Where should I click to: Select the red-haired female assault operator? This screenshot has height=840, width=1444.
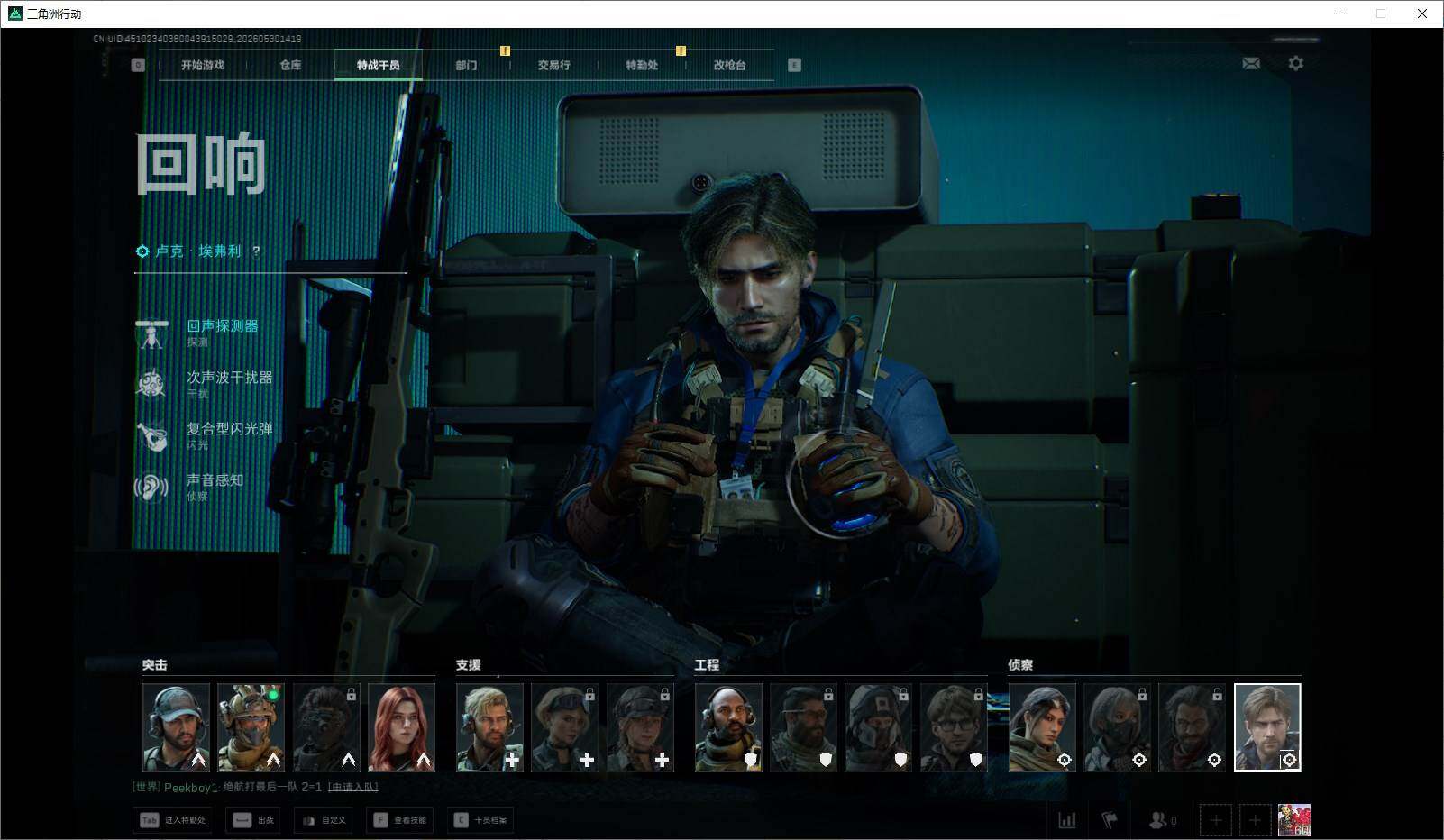(x=401, y=727)
